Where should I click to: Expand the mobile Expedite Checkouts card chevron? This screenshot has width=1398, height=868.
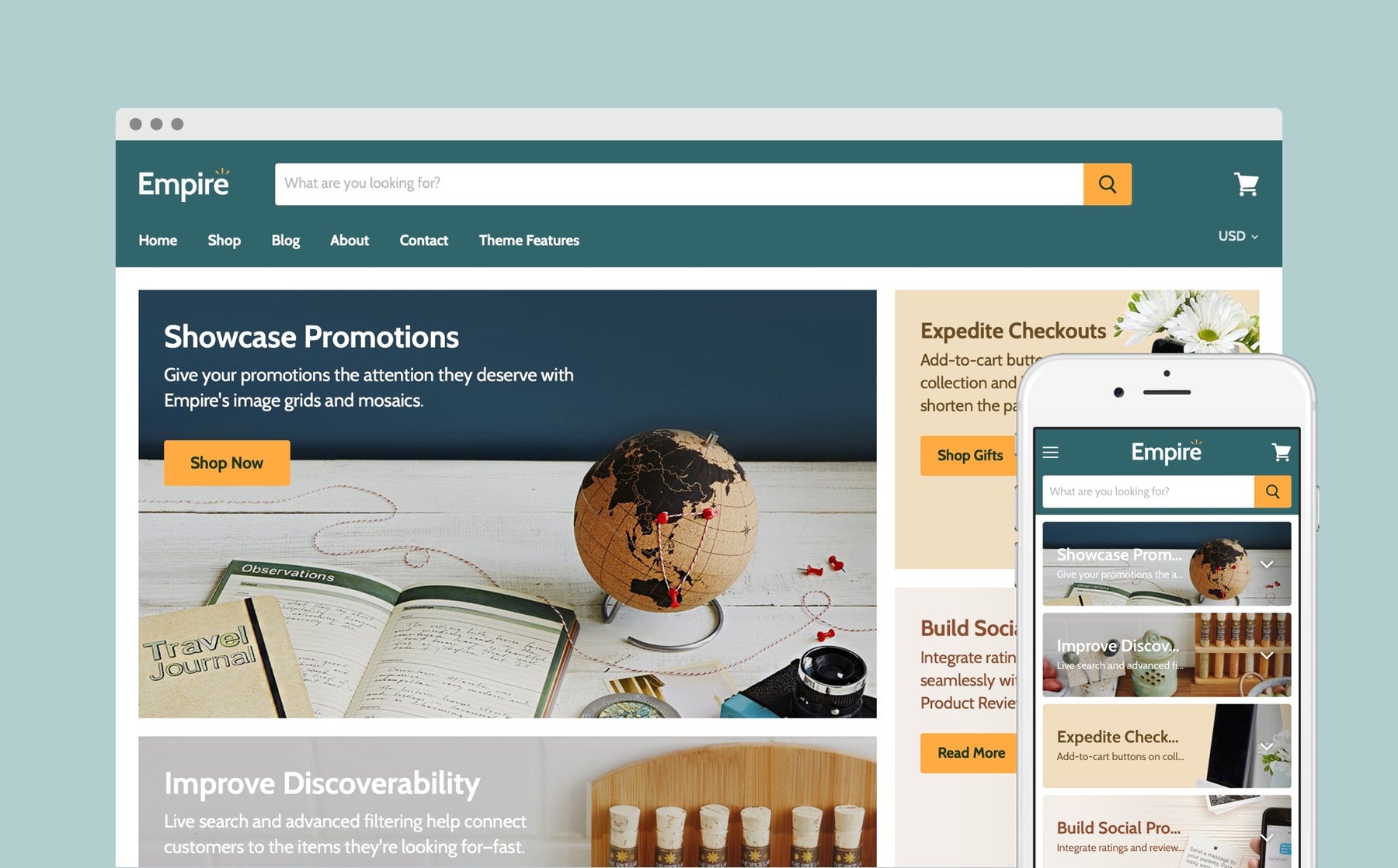[1267, 747]
